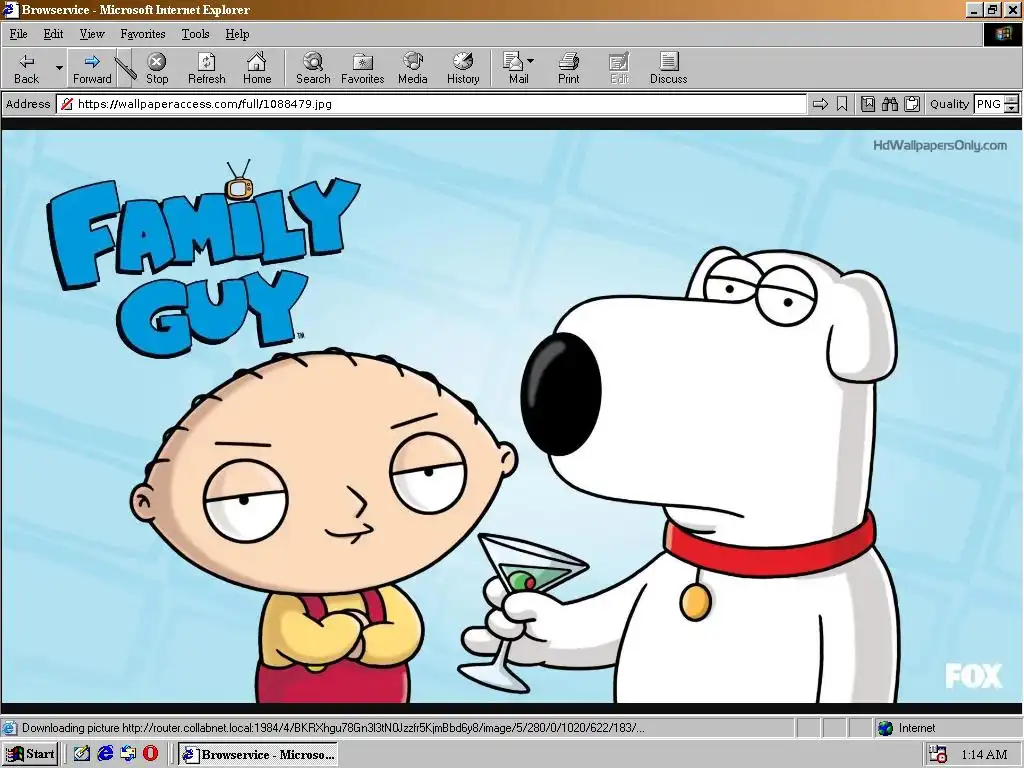Stop the page from loading

click(157, 69)
